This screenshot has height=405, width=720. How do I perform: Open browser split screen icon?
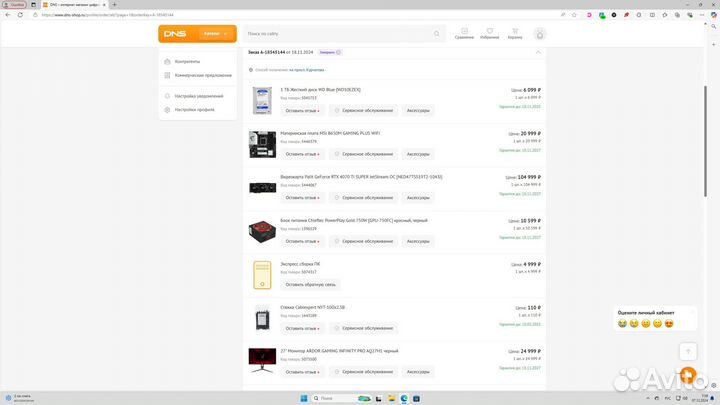(x=652, y=15)
